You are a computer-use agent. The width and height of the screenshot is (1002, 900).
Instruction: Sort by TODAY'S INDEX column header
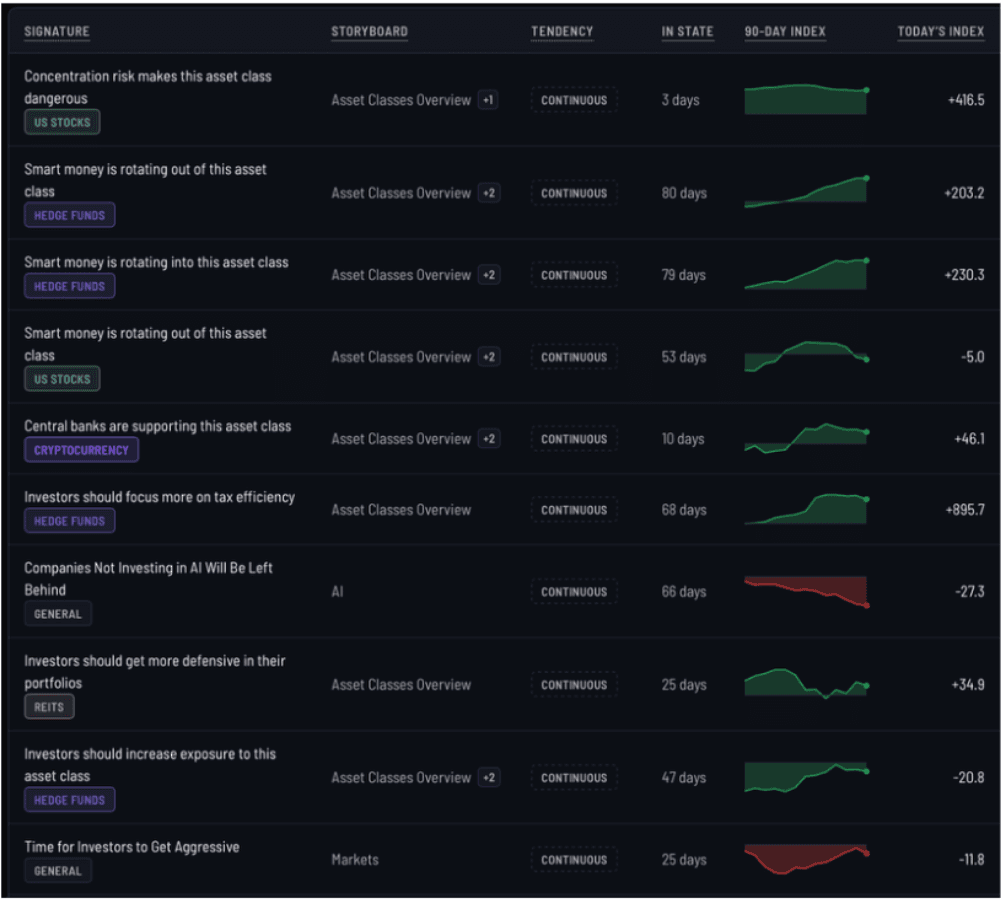[x=941, y=31]
